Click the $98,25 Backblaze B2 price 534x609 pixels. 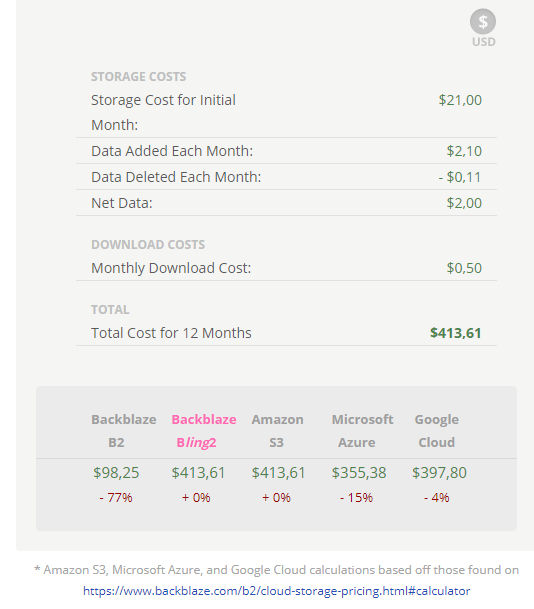pyautogui.click(x=116, y=473)
